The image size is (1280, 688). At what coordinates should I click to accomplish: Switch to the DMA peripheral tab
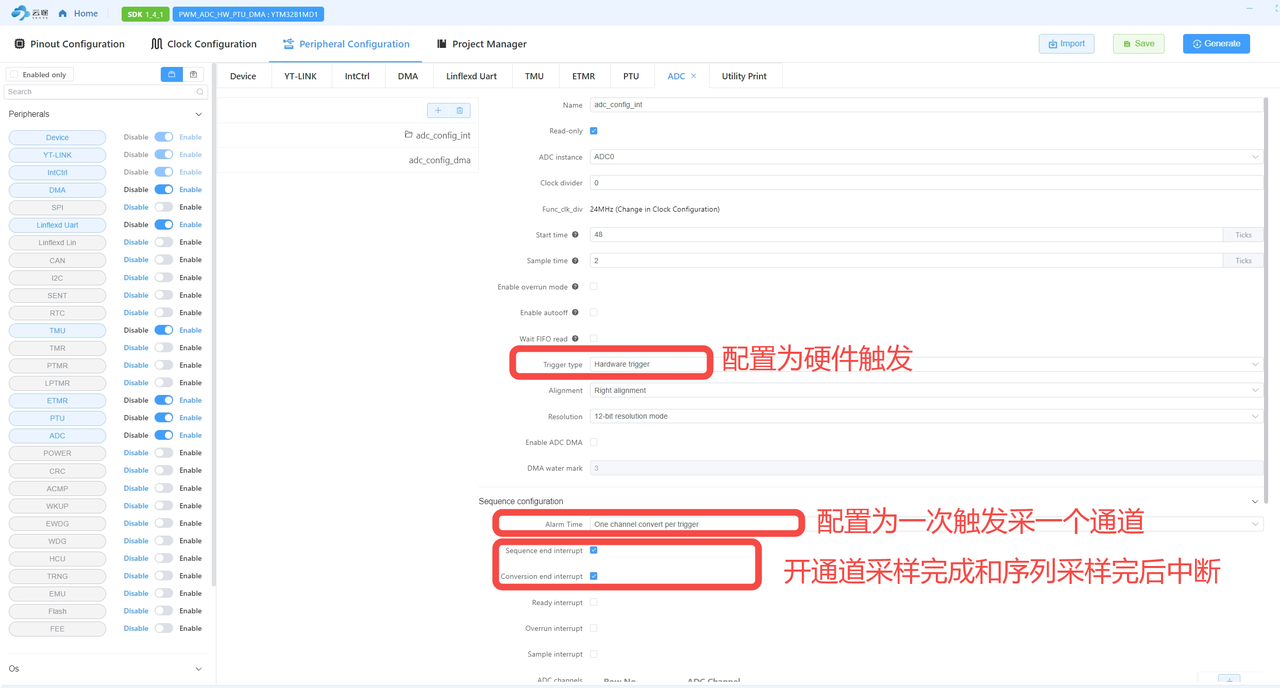click(x=407, y=76)
